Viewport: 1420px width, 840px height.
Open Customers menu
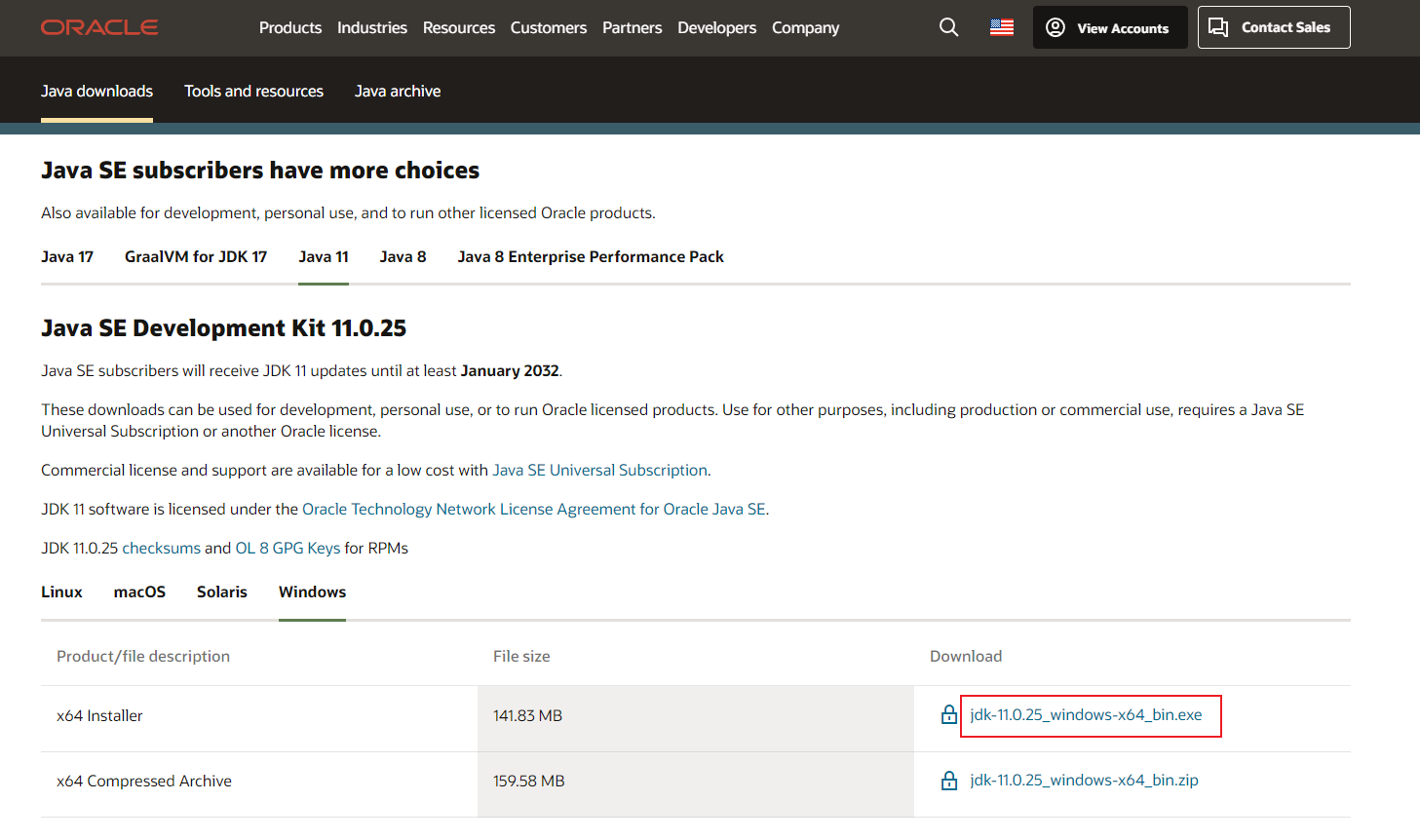tap(549, 27)
